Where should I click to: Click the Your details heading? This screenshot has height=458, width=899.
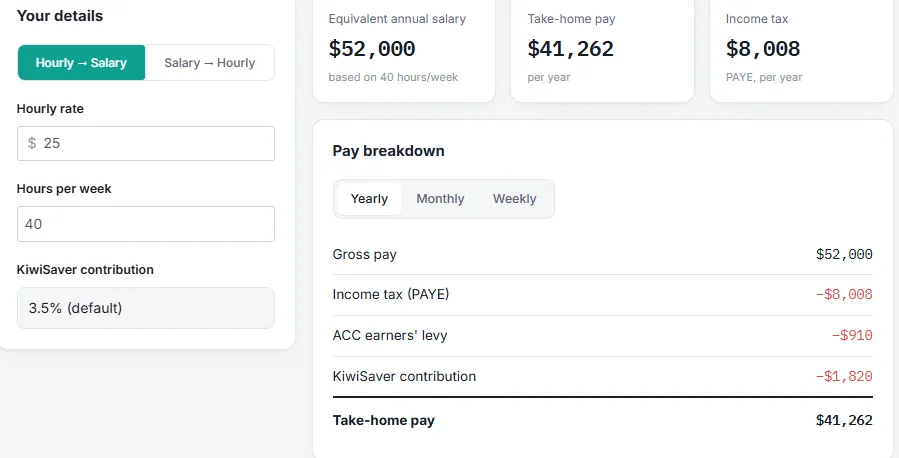(60, 15)
